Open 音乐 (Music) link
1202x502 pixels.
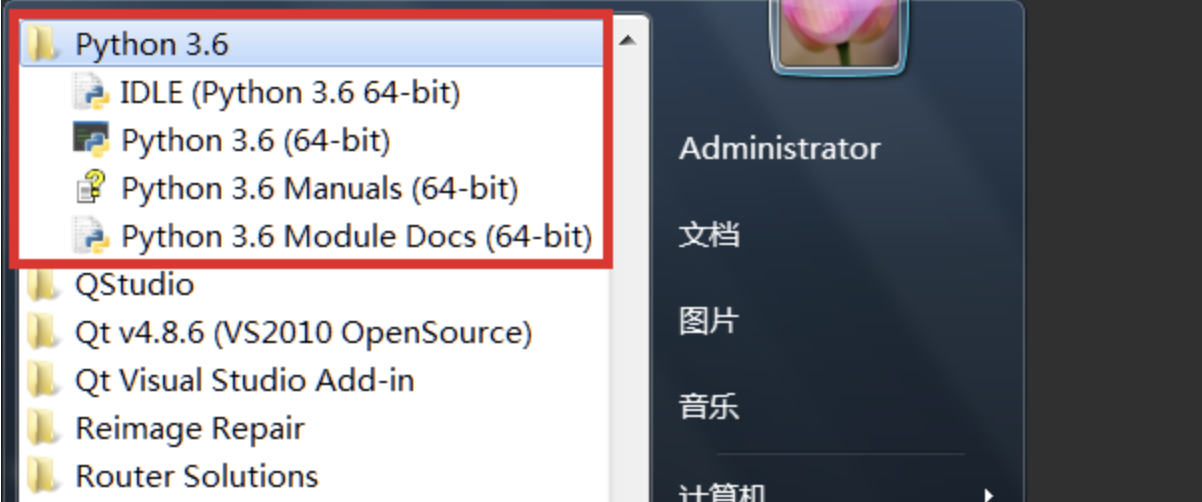(709, 407)
